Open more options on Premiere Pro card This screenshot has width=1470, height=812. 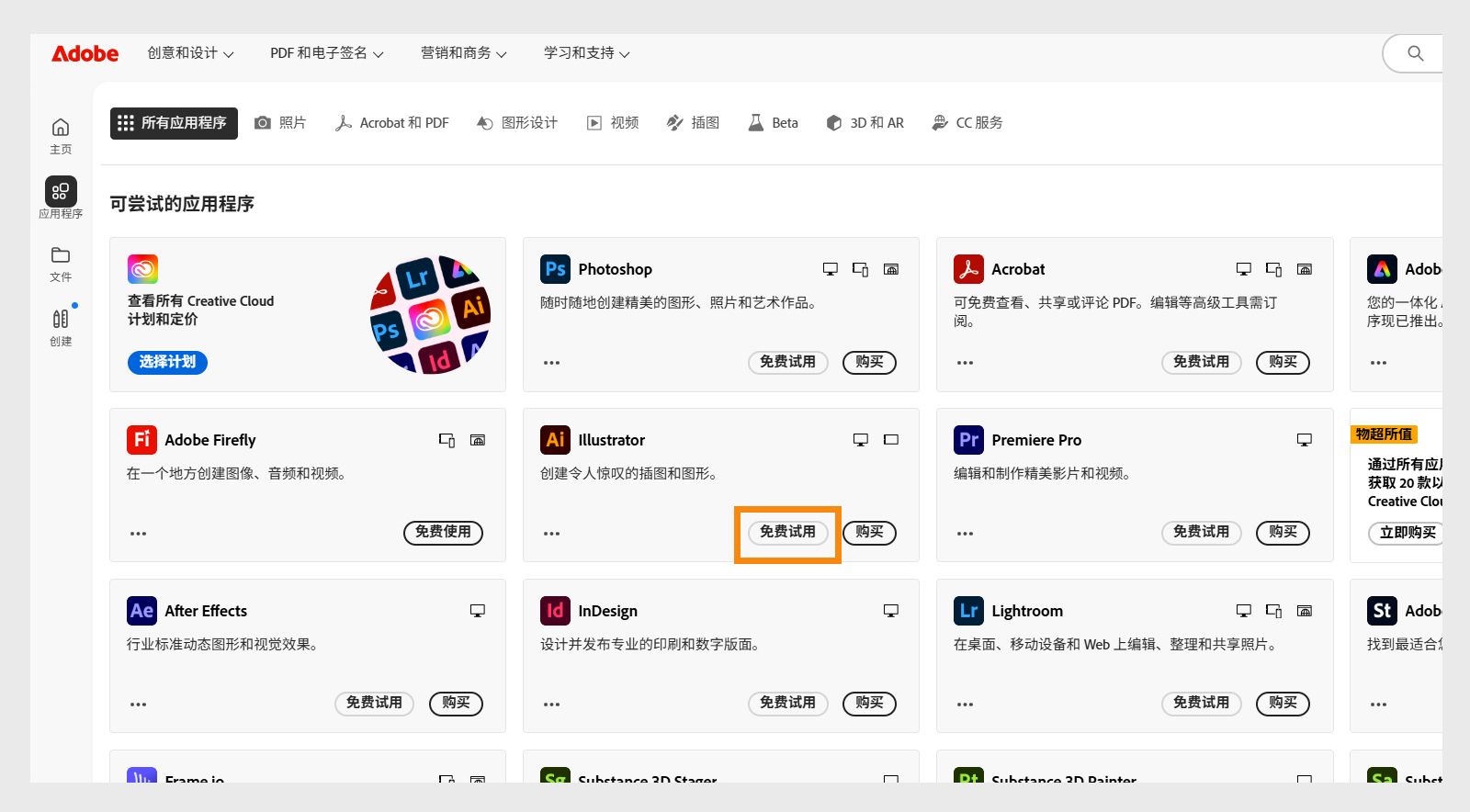click(x=965, y=534)
